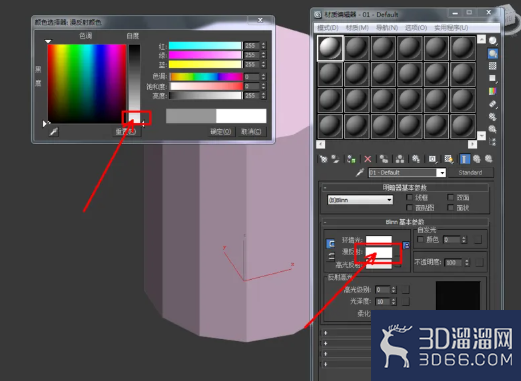Click the eyedropper in the color selector dialog
This screenshot has height=381, width=521.
[54, 132]
